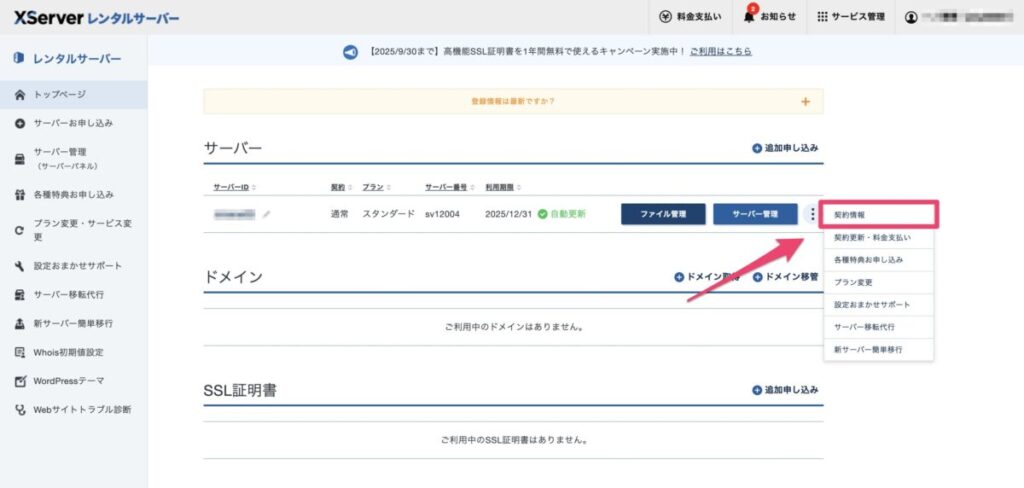1024x488 pixels.
Task: Click the server icon beside サーバー管理
Action: click(x=20, y=159)
